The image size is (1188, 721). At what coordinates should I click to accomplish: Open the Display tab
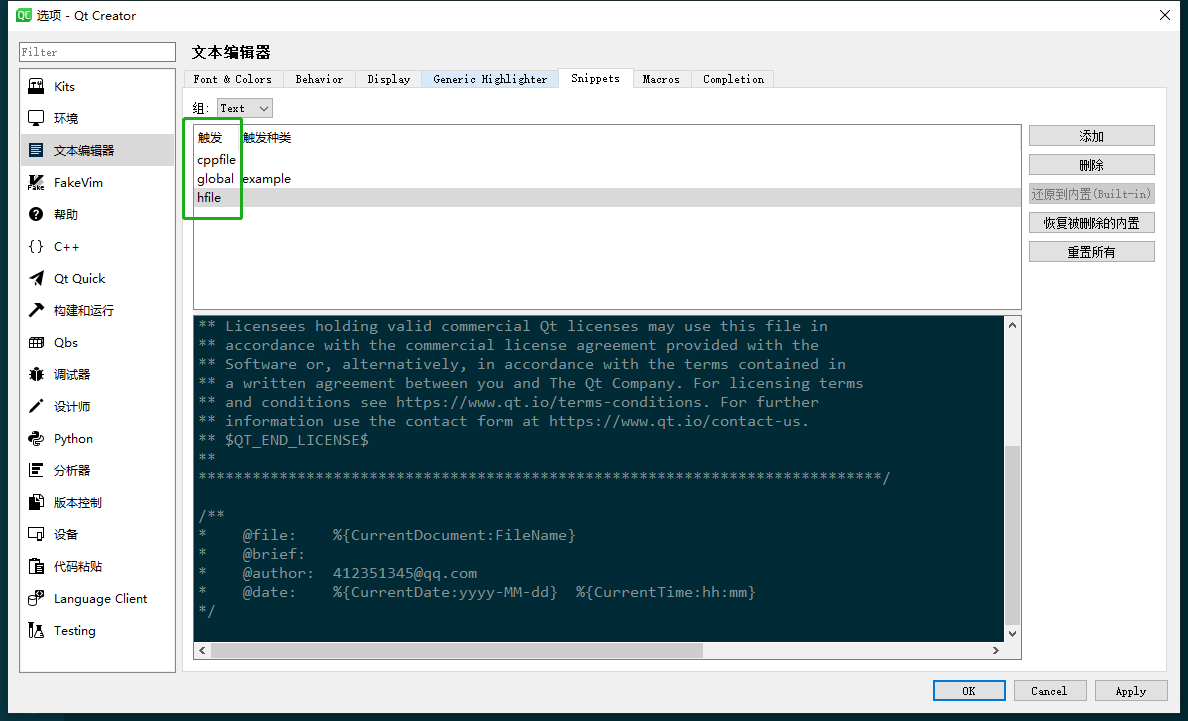click(x=389, y=79)
